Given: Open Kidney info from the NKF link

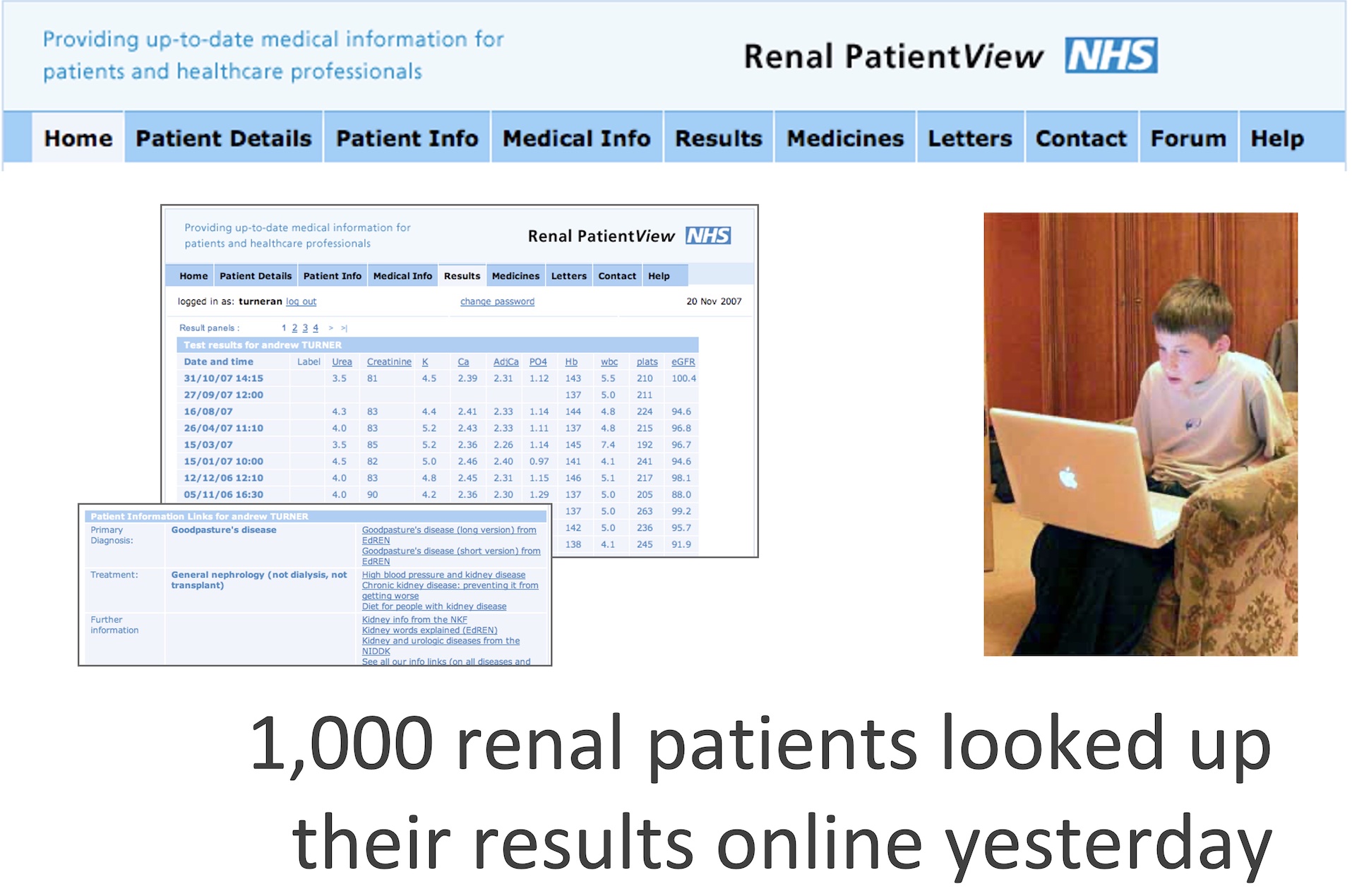Looking at the screenshot, I should (414, 620).
